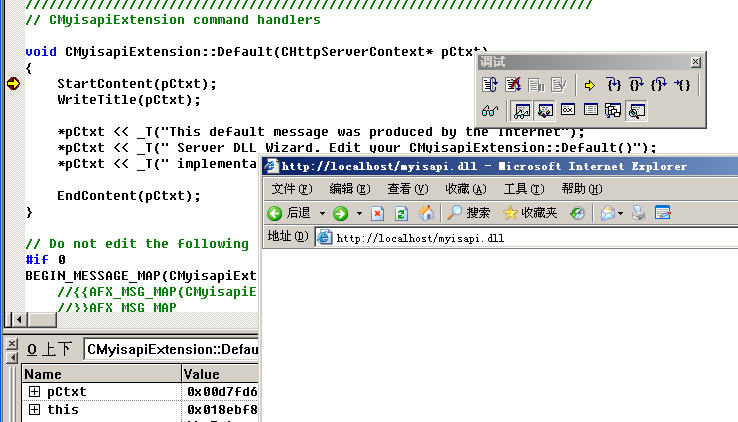Click Step Into icon in Debug toolbar
The height and width of the screenshot is (422, 738).
[613, 85]
